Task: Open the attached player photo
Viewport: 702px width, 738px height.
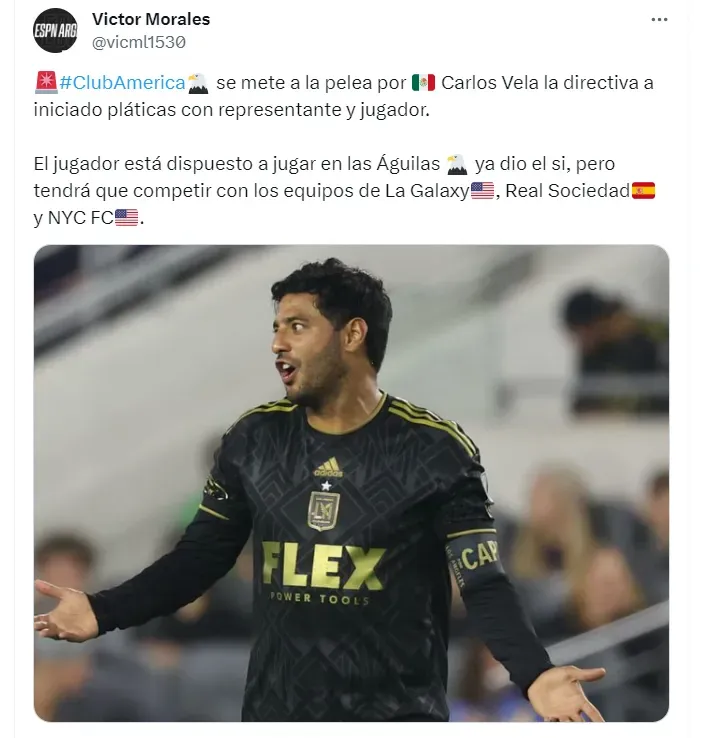Action: (x=351, y=483)
